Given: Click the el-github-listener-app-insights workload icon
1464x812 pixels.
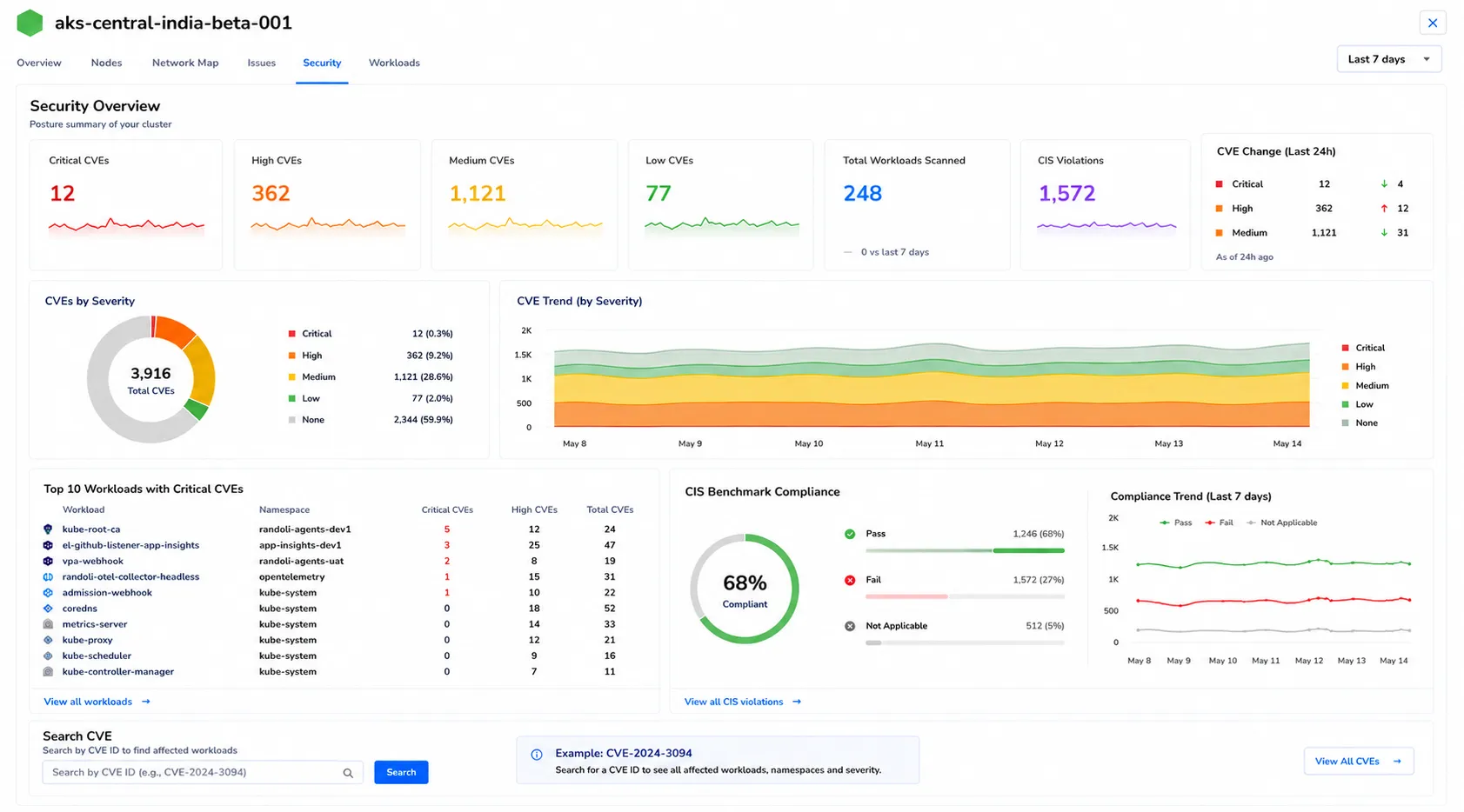Looking at the screenshot, I should pos(48,545).
